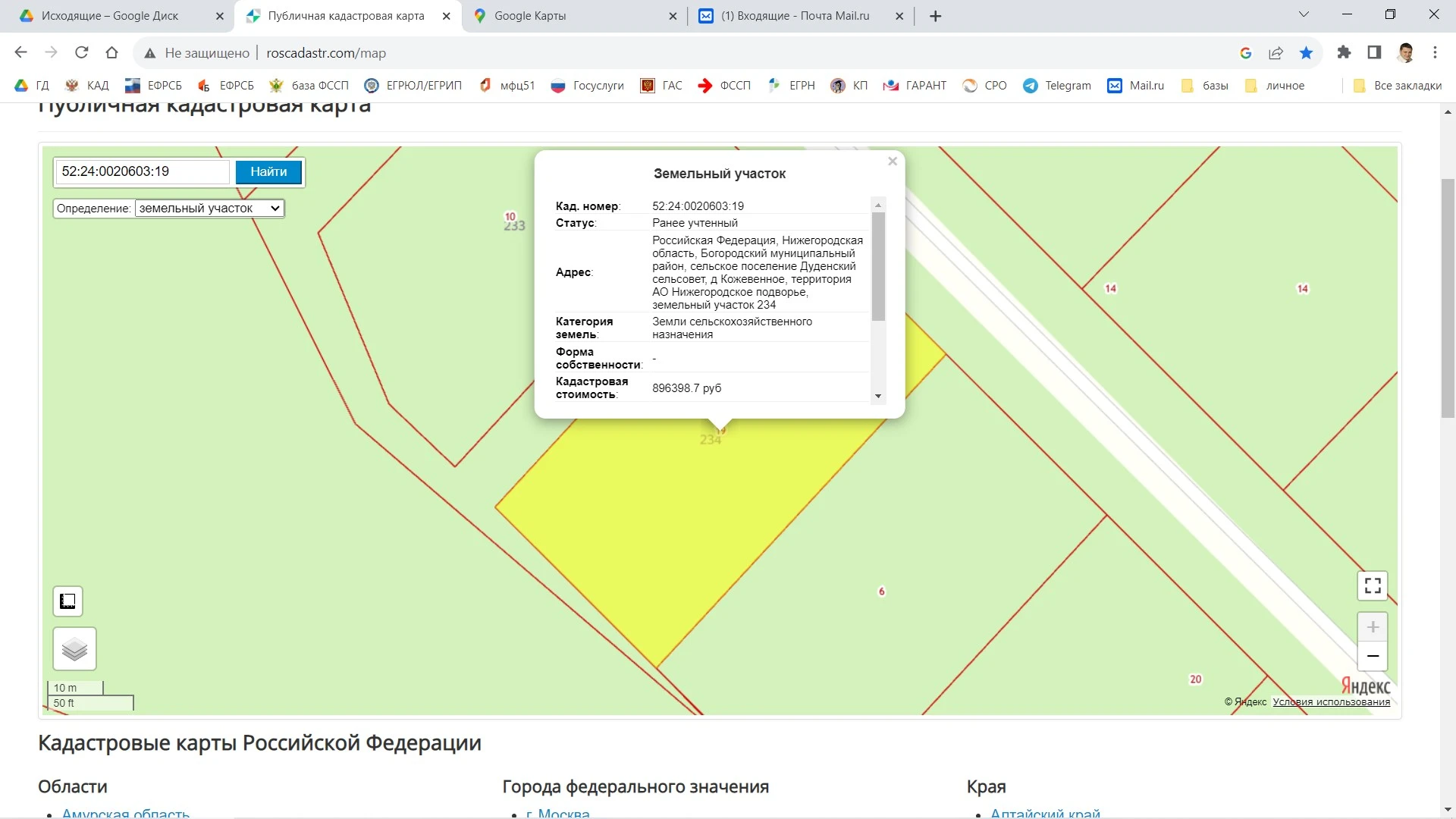Open the КАД bookmark
The image size is (1456, 819).
[87, 86]
